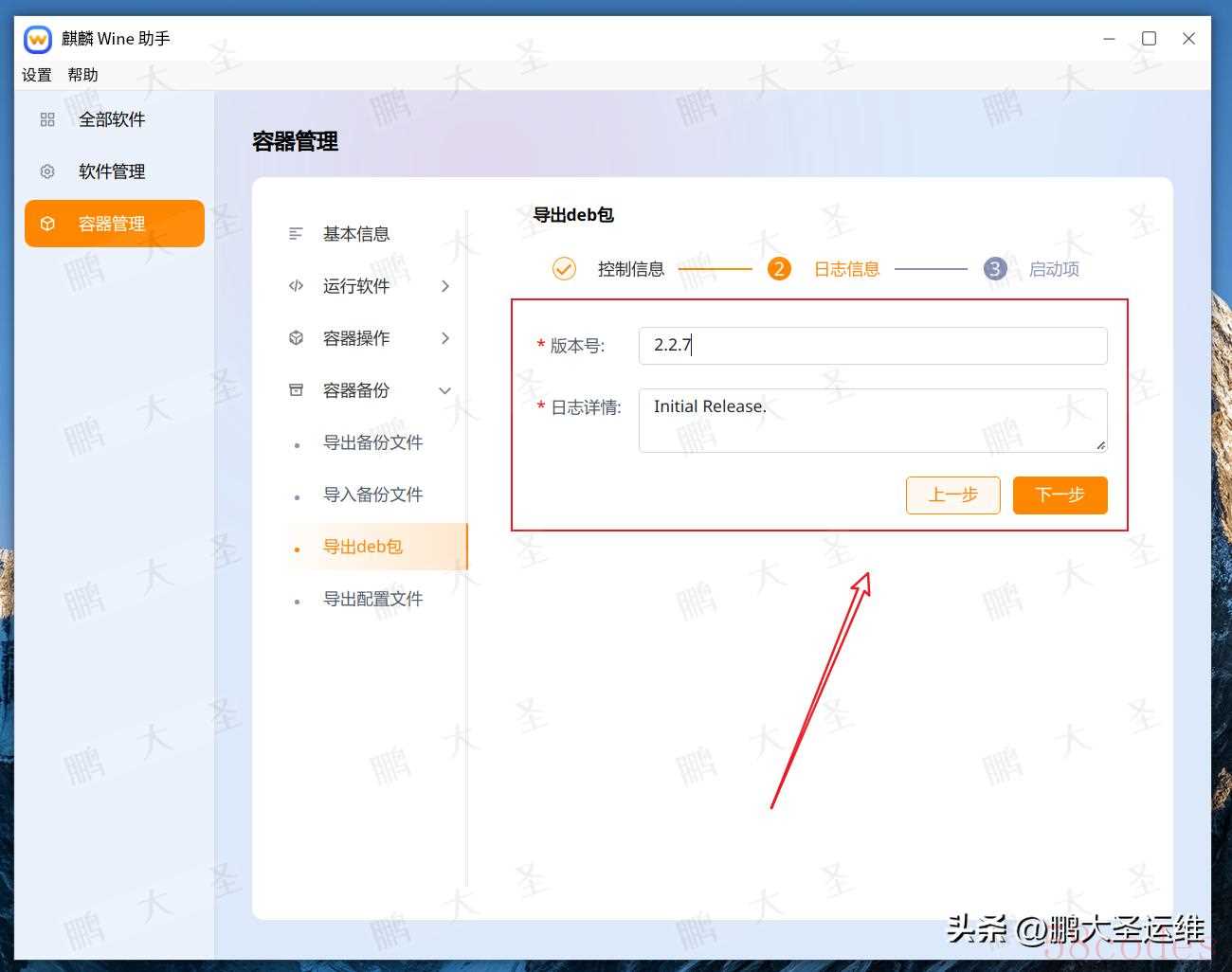Click the 运行软件 code icon

[x=296, y=286]
